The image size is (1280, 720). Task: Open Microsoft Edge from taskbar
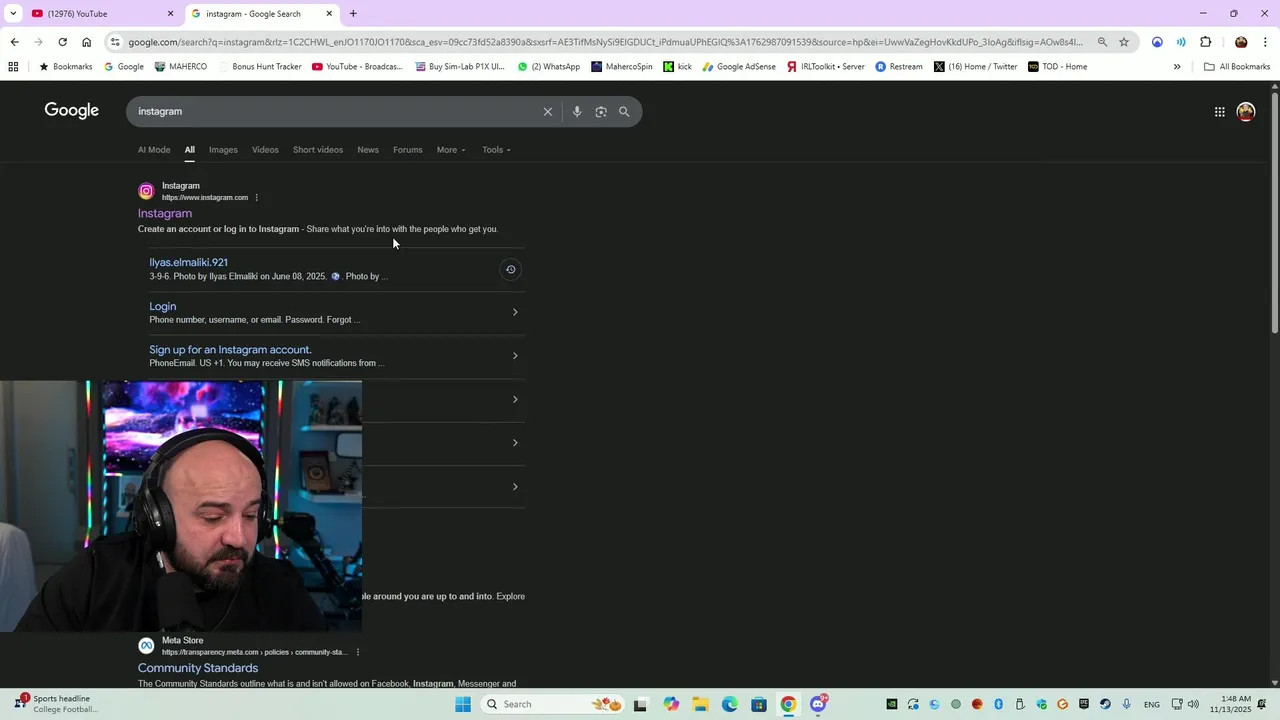(x=730, y=704)
